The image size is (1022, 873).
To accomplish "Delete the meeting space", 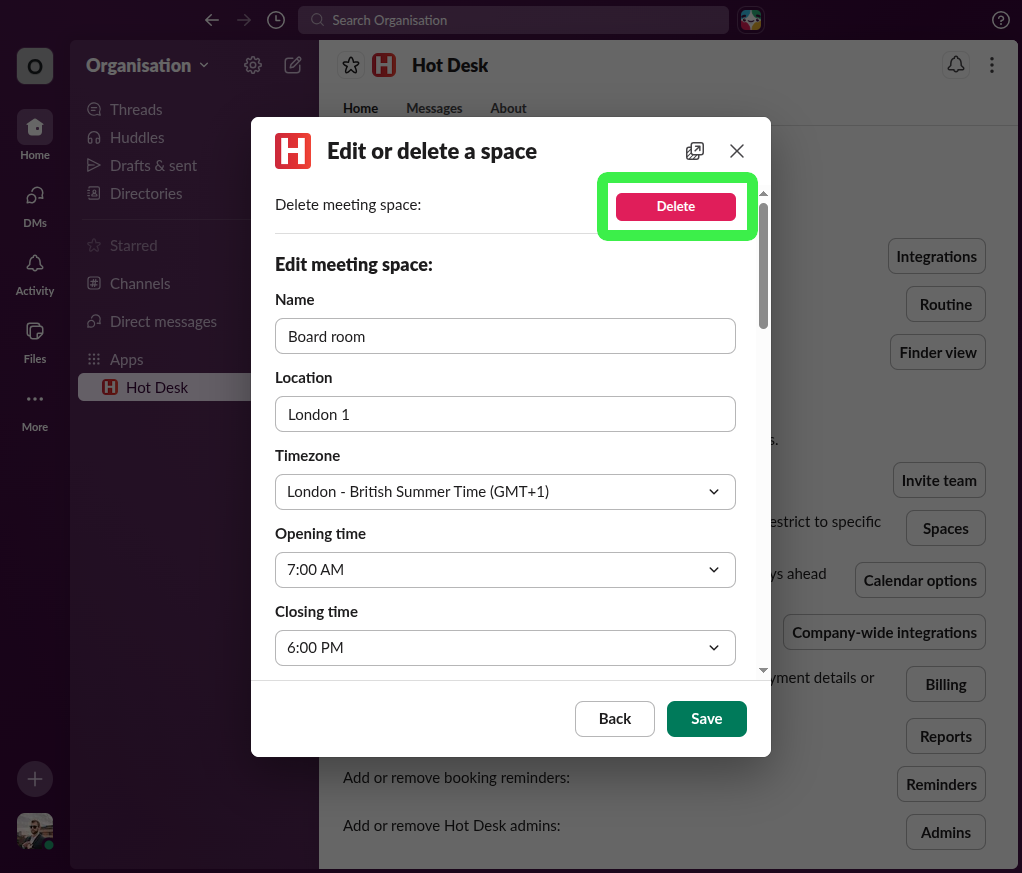I will click(x=676, y=206).
